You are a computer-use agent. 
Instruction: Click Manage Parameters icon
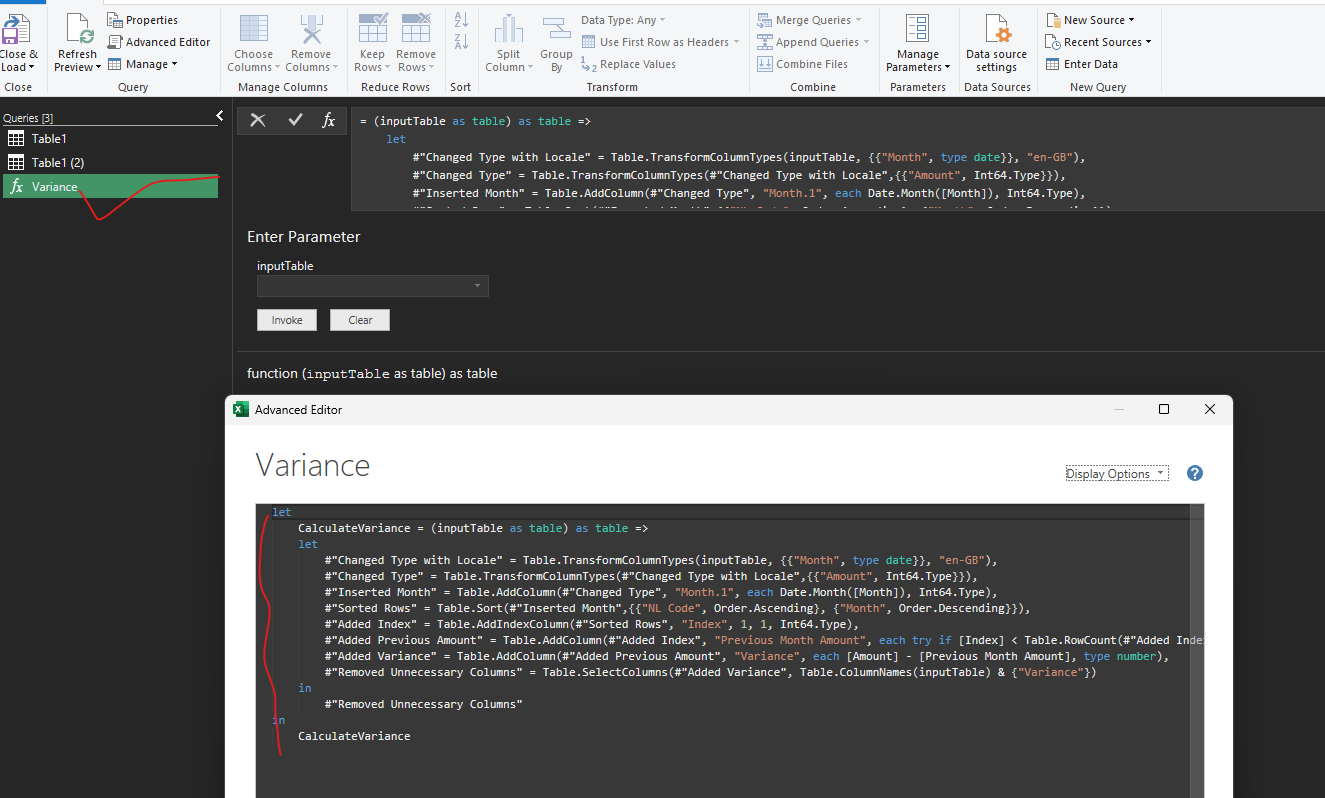[917, 30]
